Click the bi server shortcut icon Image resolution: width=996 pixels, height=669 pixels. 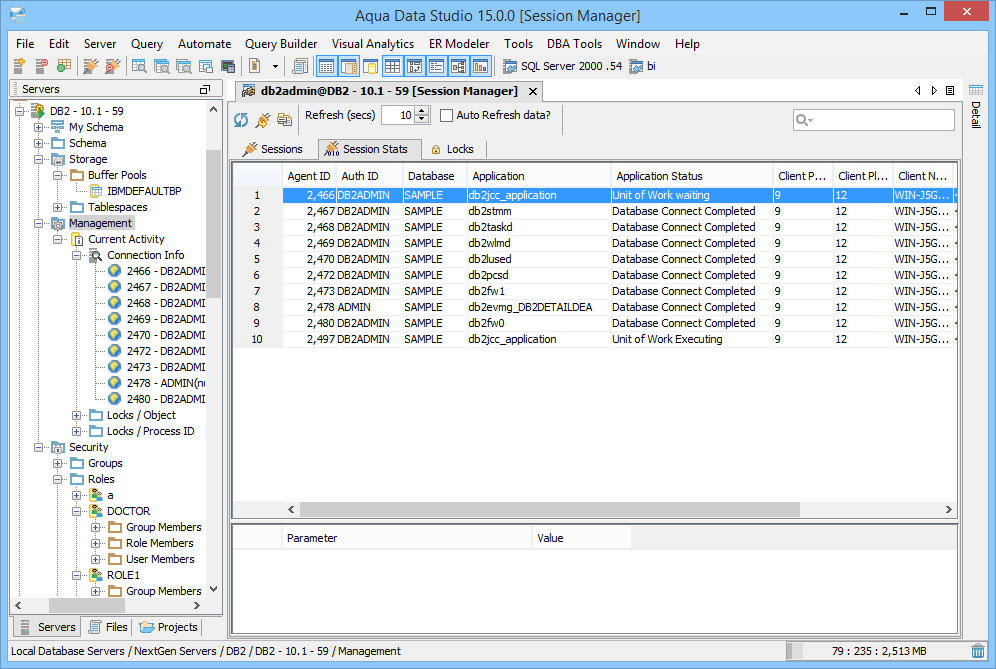pos(635,66)
